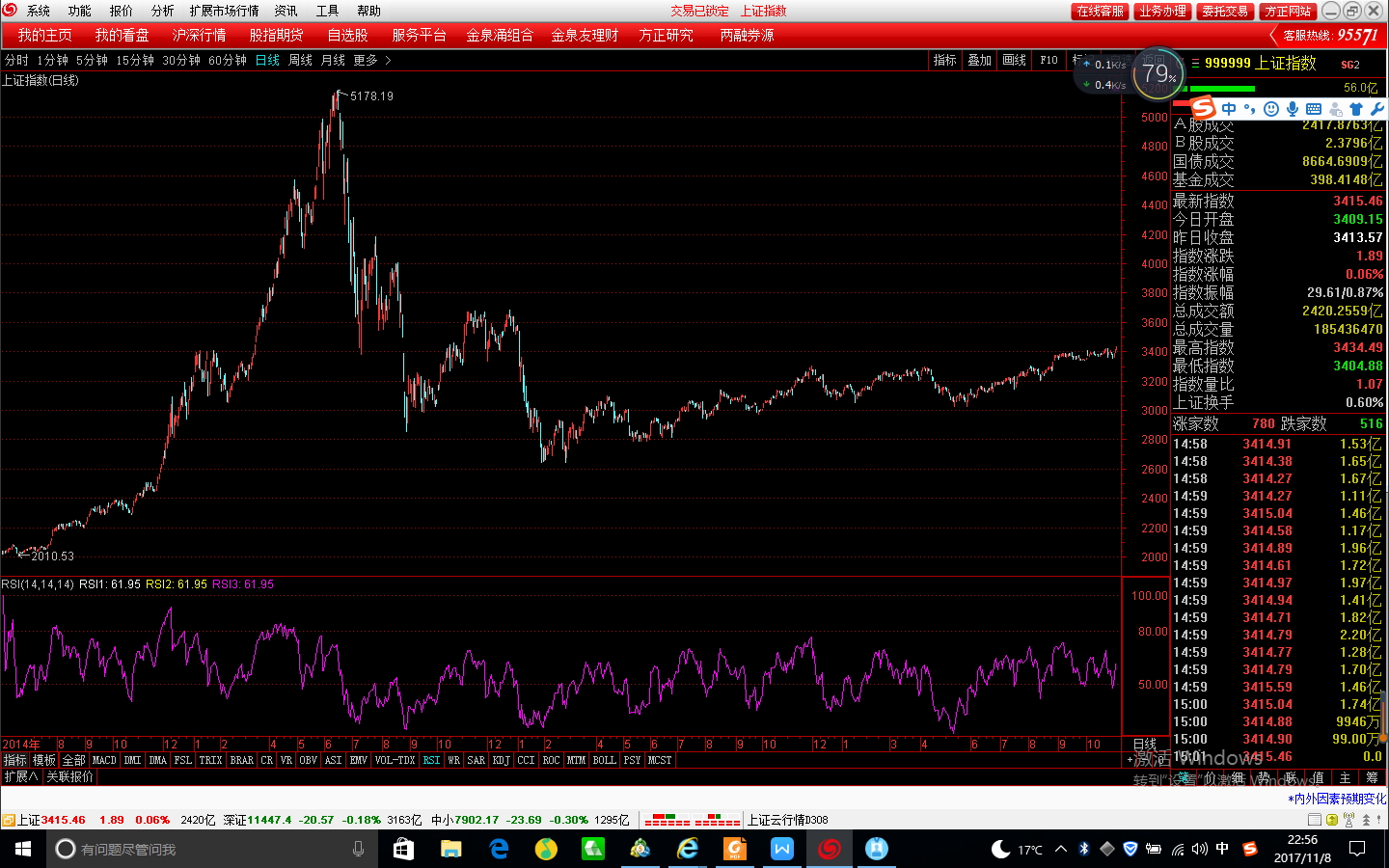Click the 画线 drawing button
This screenshot has width=1389, height=868.
[x=1015, y=60]
